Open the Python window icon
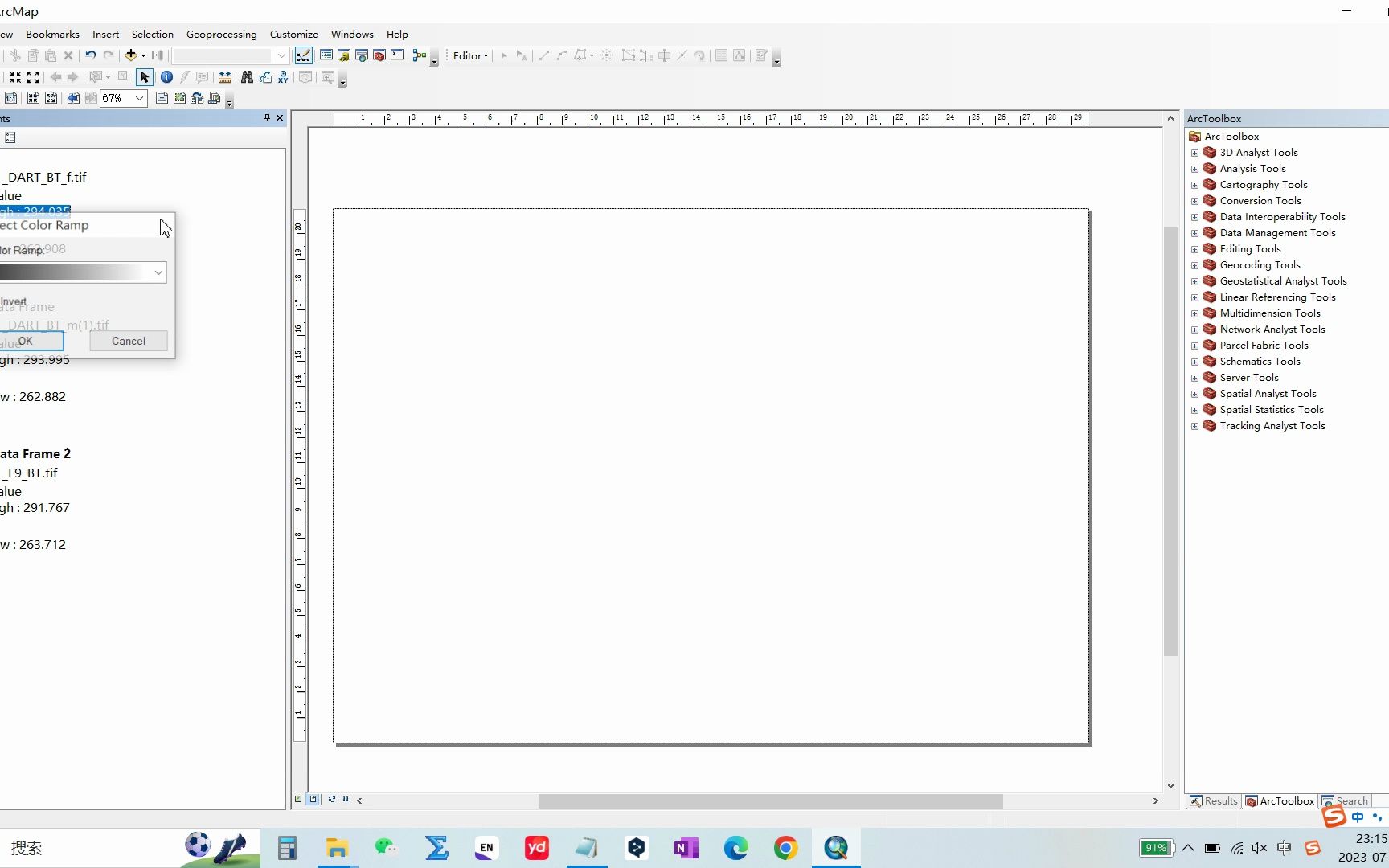The image size is (1389, 868). (397, 55)
